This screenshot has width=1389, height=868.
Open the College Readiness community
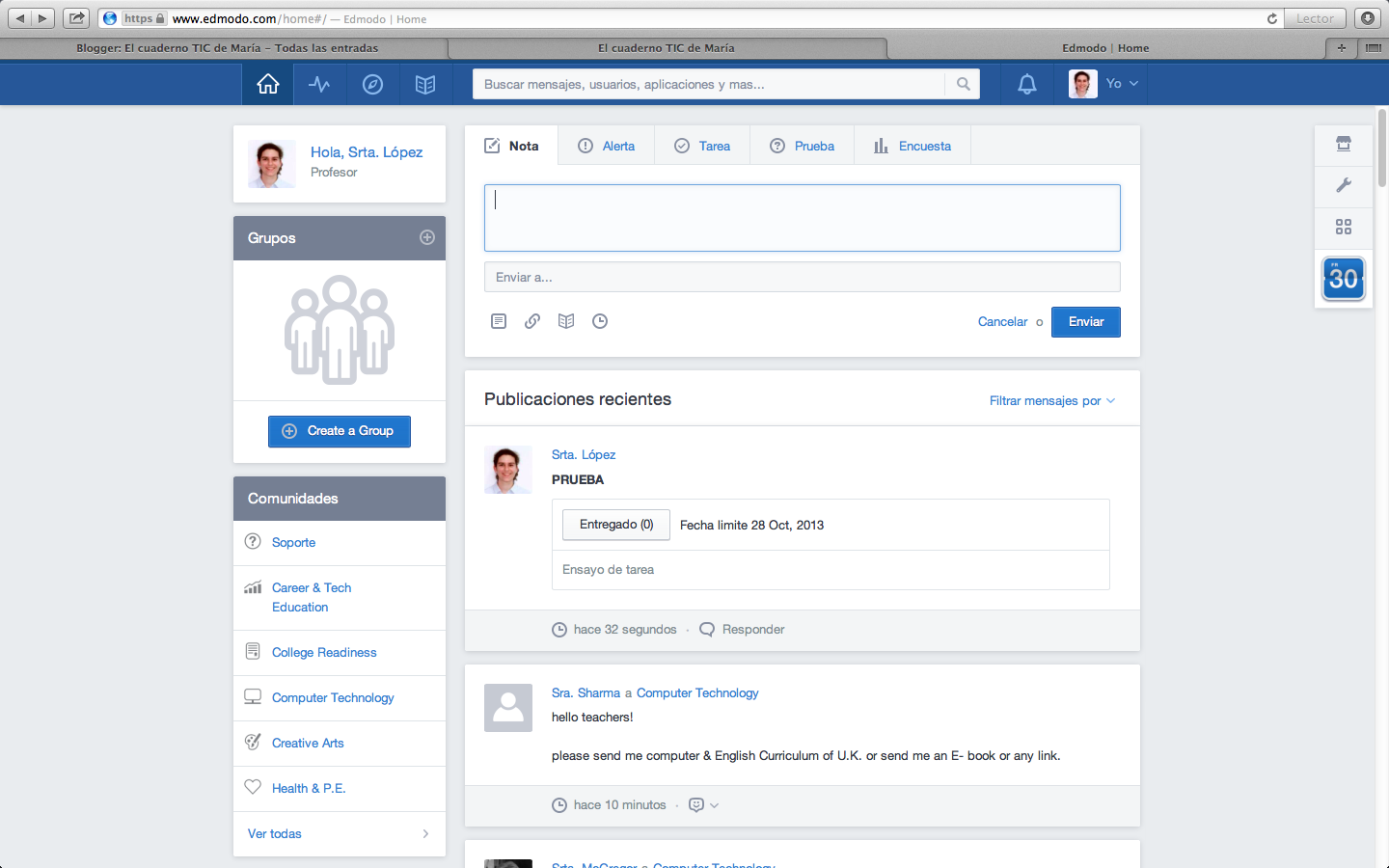pos(324,653)
